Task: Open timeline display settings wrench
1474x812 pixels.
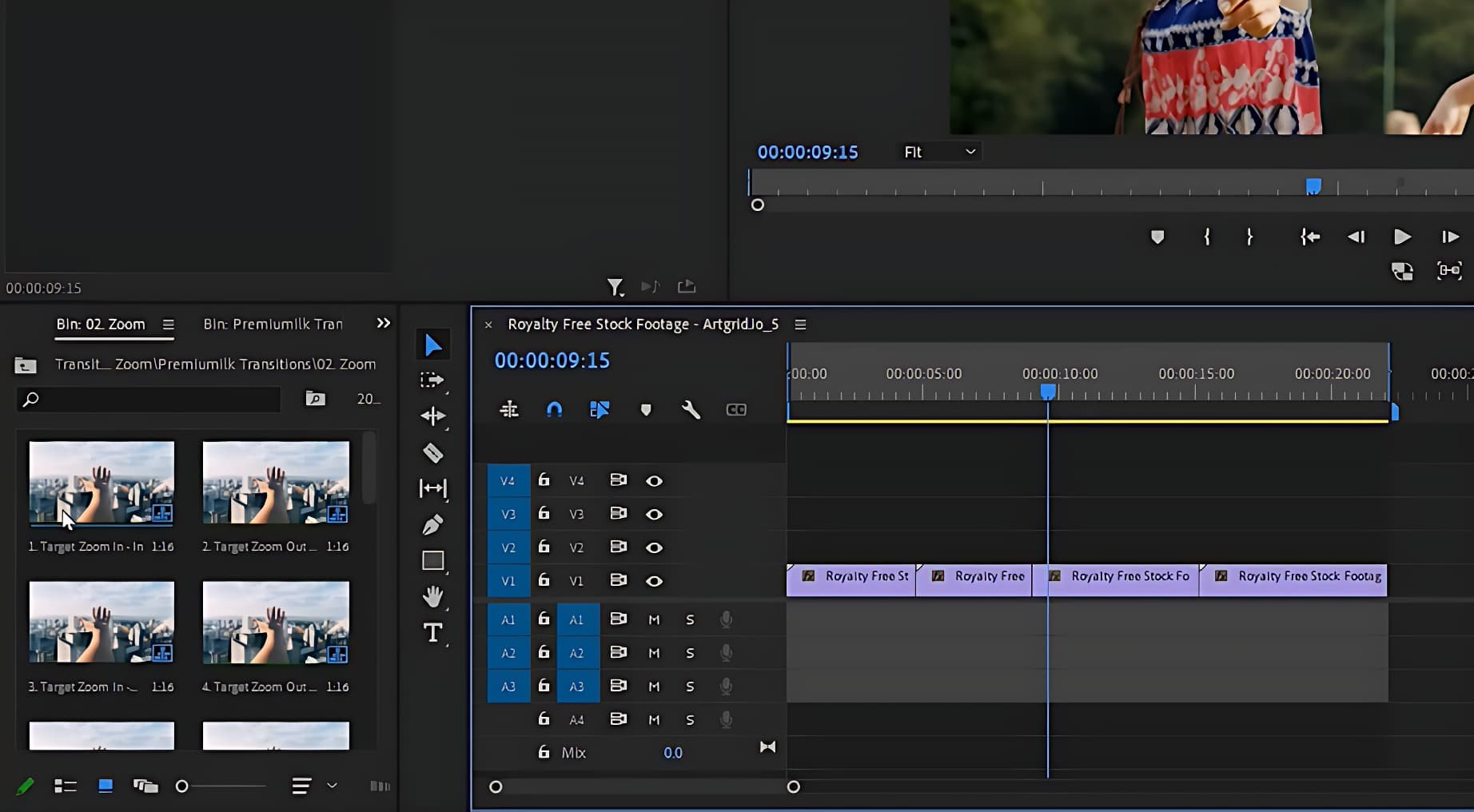Action: click(x=691, y=410)
